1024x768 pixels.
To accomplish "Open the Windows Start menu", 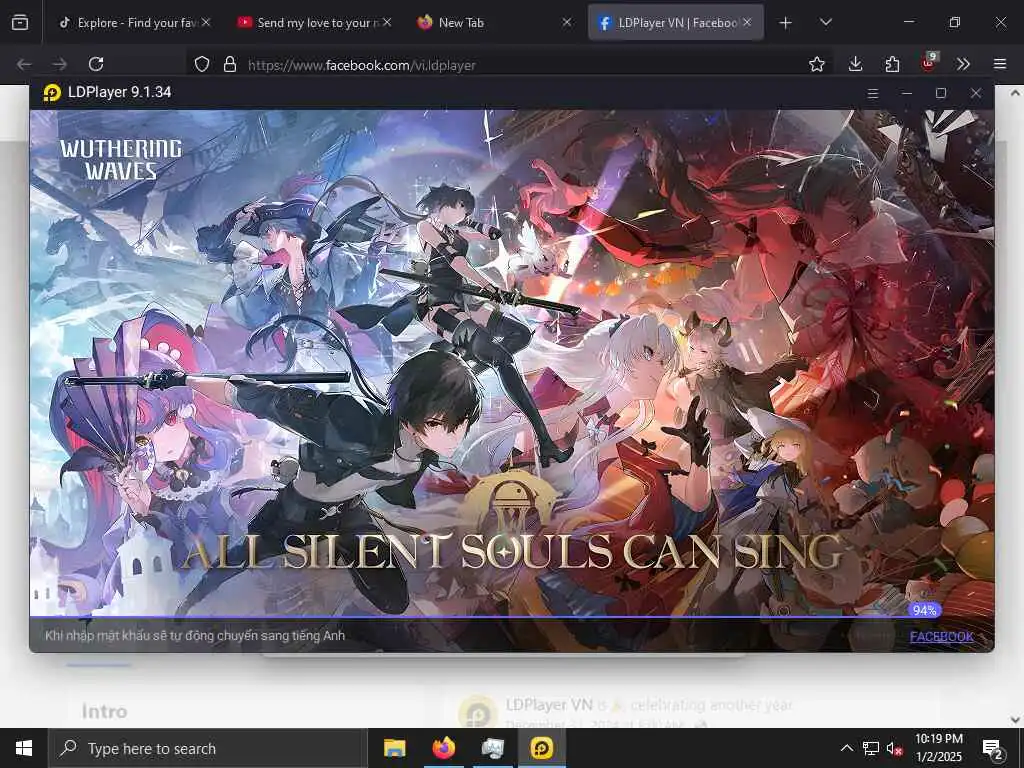I will [x=24, y=748].
